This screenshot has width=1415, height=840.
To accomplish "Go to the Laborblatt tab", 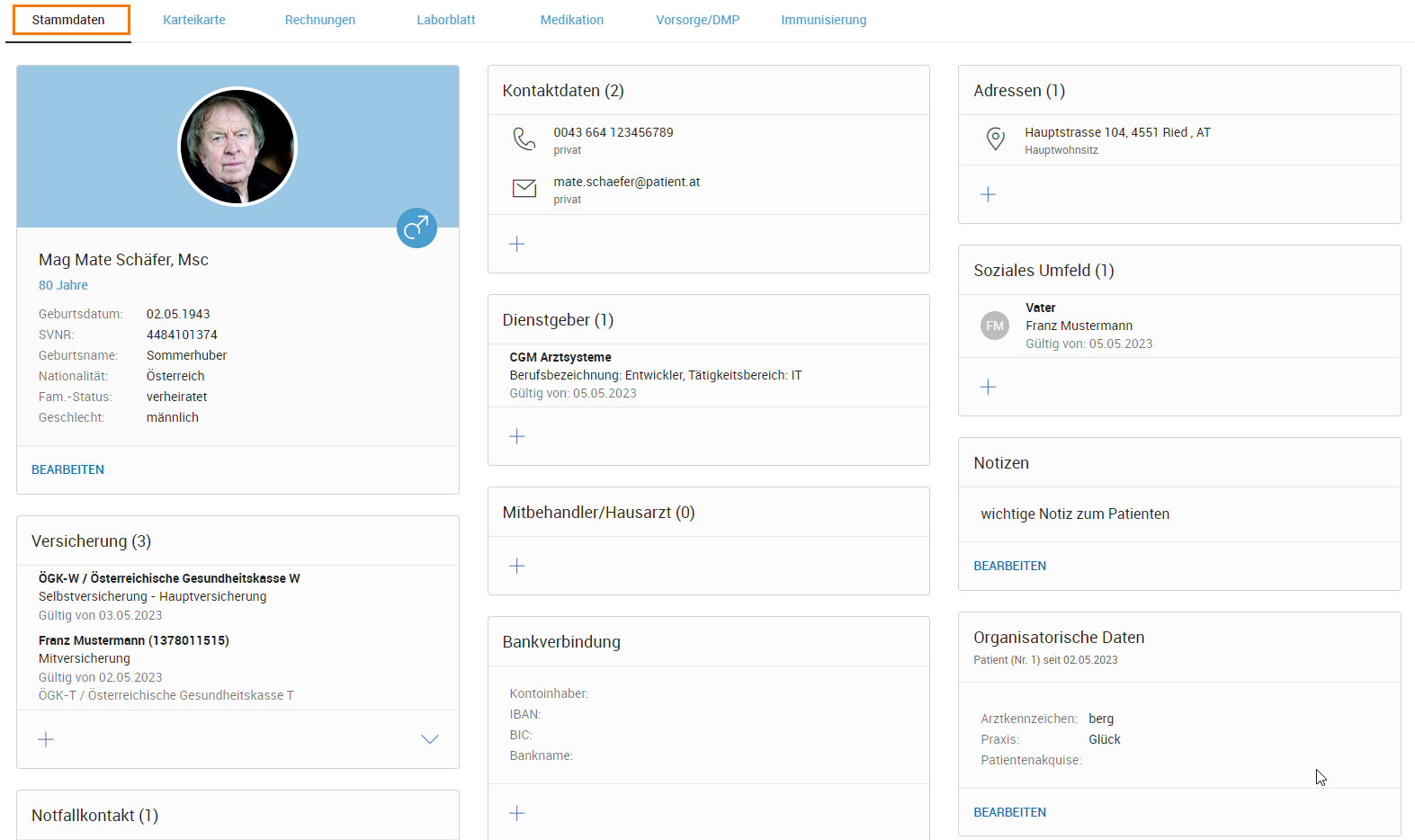I will tap(446, 20).
